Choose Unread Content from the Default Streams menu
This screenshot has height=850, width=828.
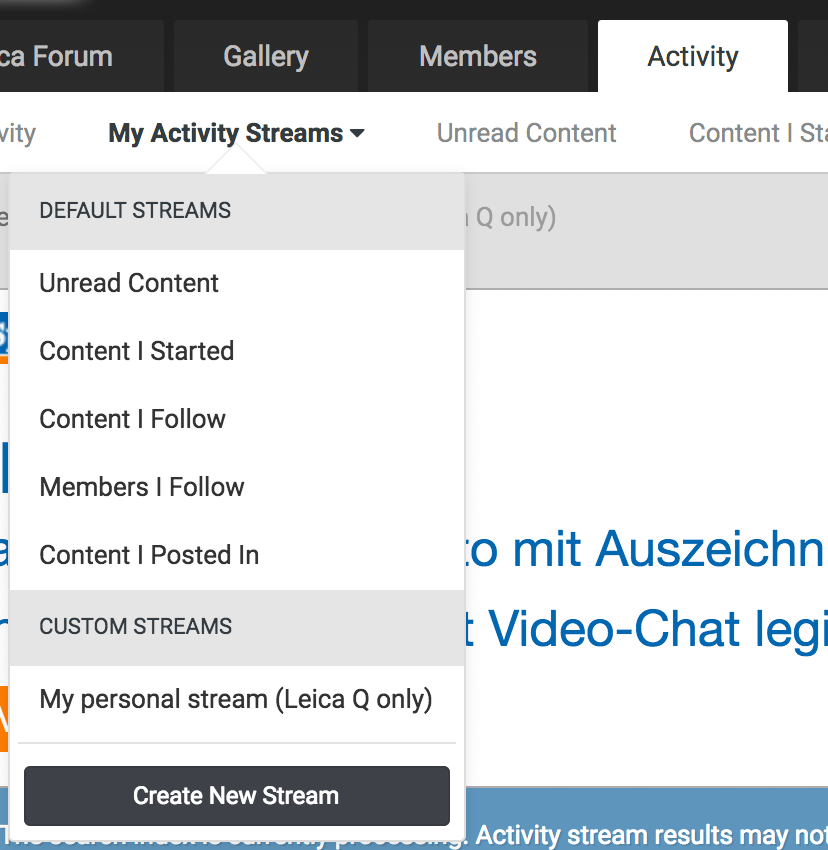(x=129, y=283)
